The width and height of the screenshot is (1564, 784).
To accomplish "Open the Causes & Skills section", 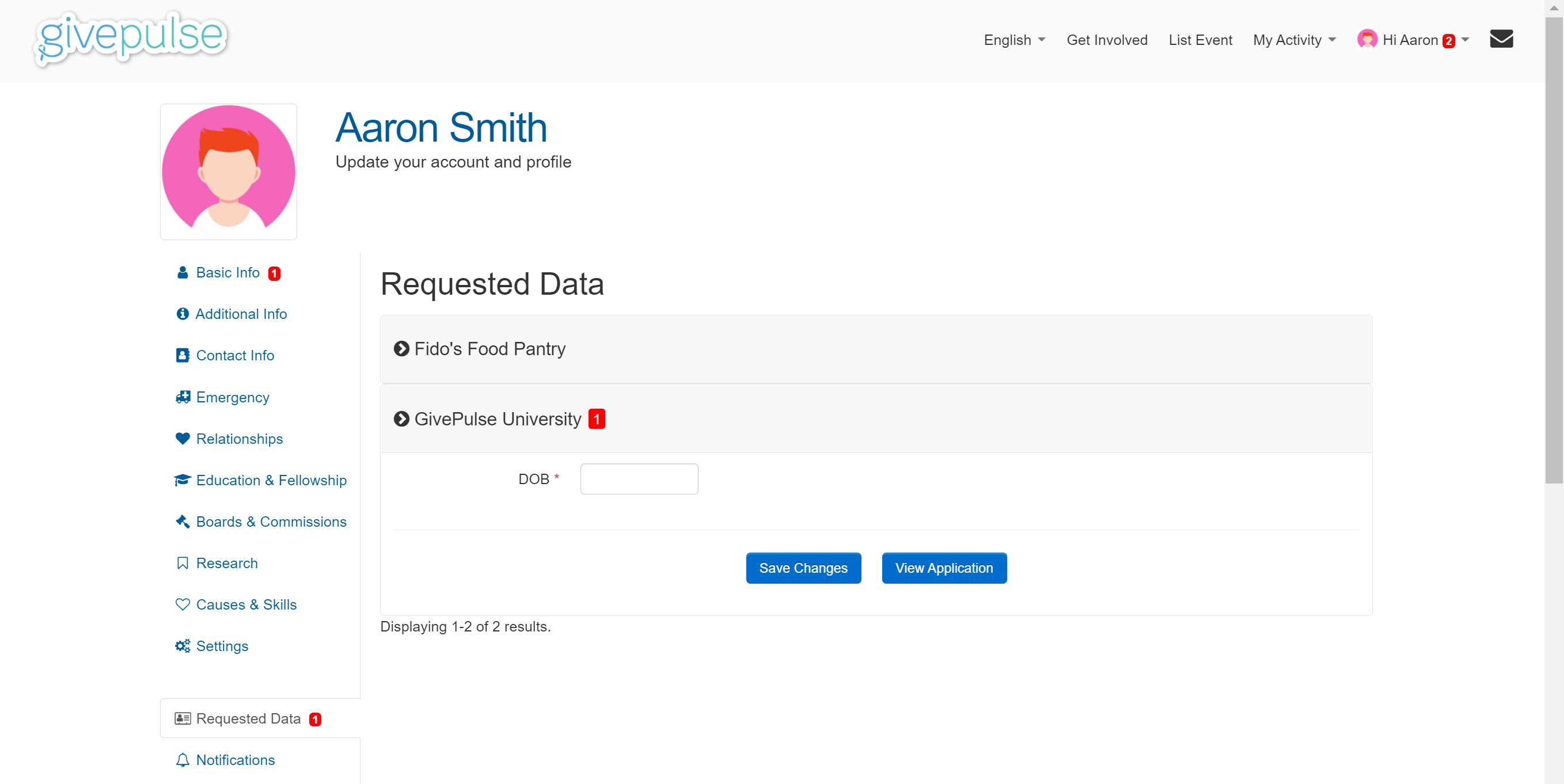I will 246,604.
